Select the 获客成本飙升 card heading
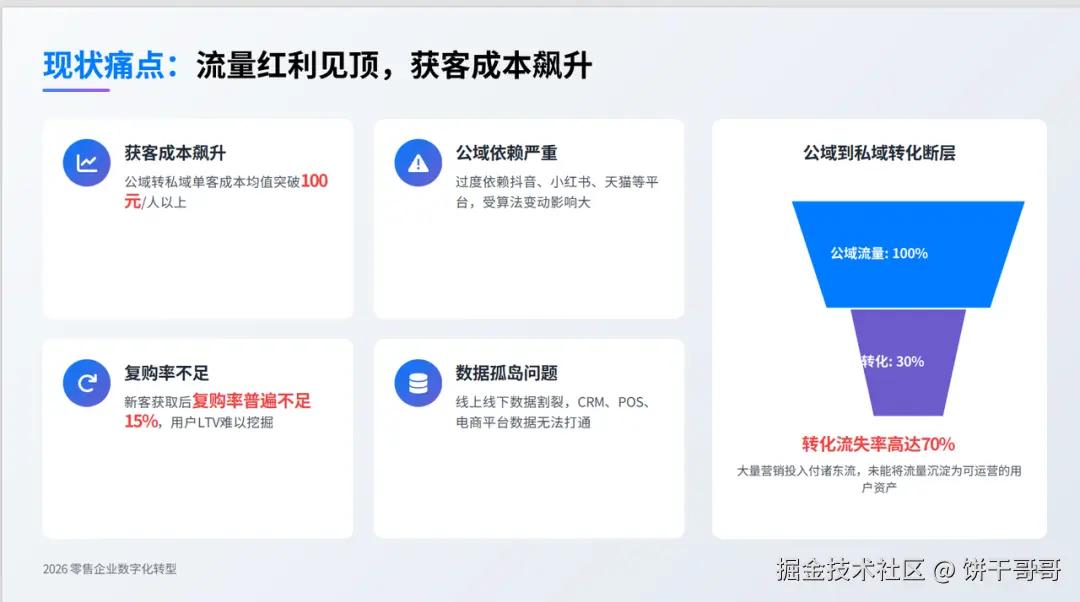1080x602 pixels. click(175, 153)
